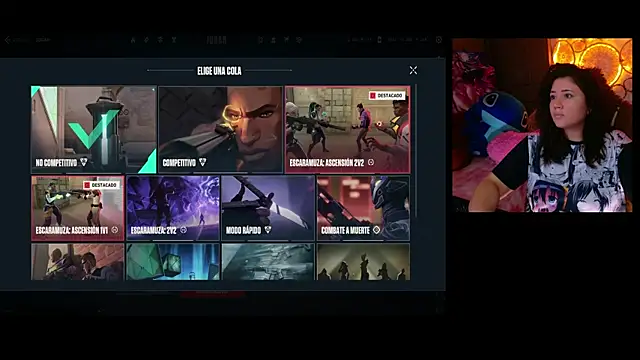Open bottom-row card with brick wall artwork
This screenshot has width=640, height=360.
coord(78,262)
